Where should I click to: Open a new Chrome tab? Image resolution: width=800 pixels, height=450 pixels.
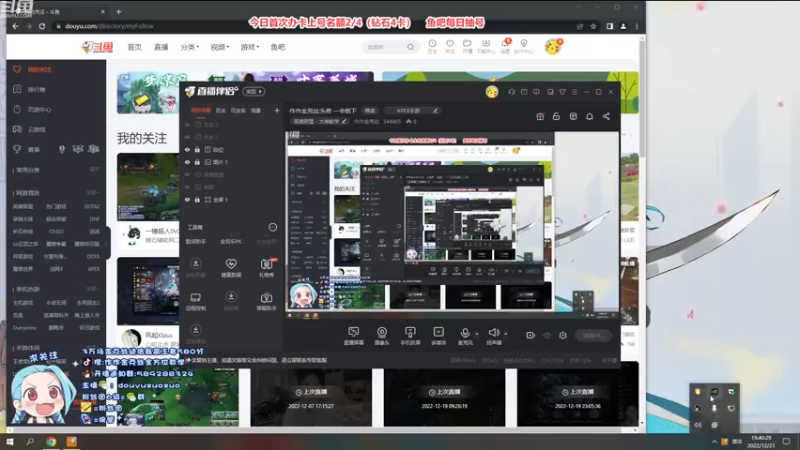coord(118,11)
